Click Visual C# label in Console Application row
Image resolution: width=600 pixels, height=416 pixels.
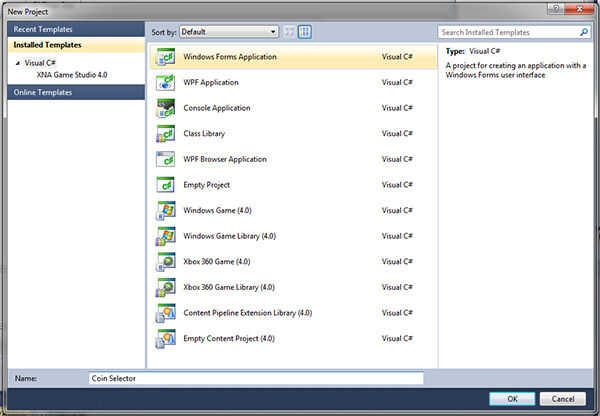(397, 108)
